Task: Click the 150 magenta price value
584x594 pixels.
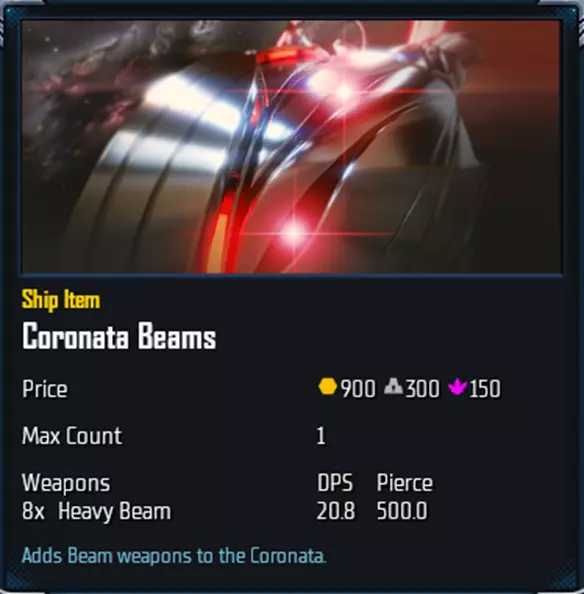Action: (485, 389)
